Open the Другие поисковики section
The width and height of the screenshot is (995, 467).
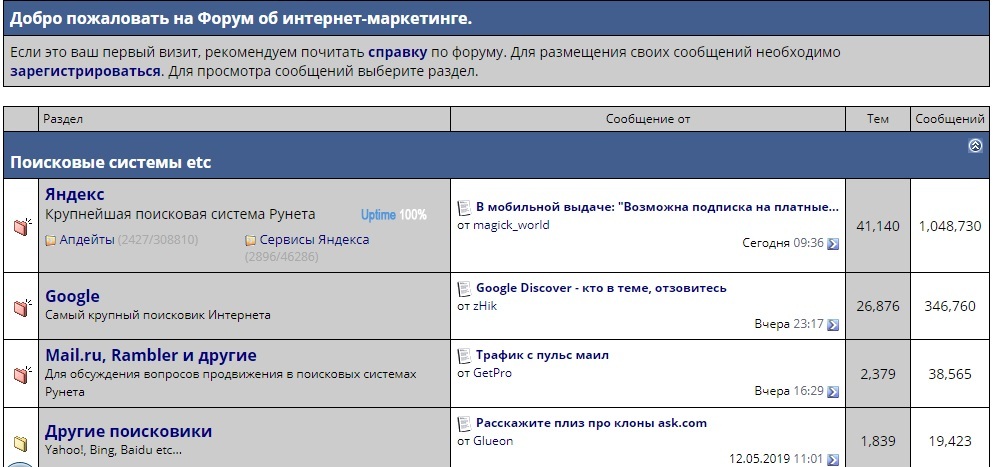(129, 431)
